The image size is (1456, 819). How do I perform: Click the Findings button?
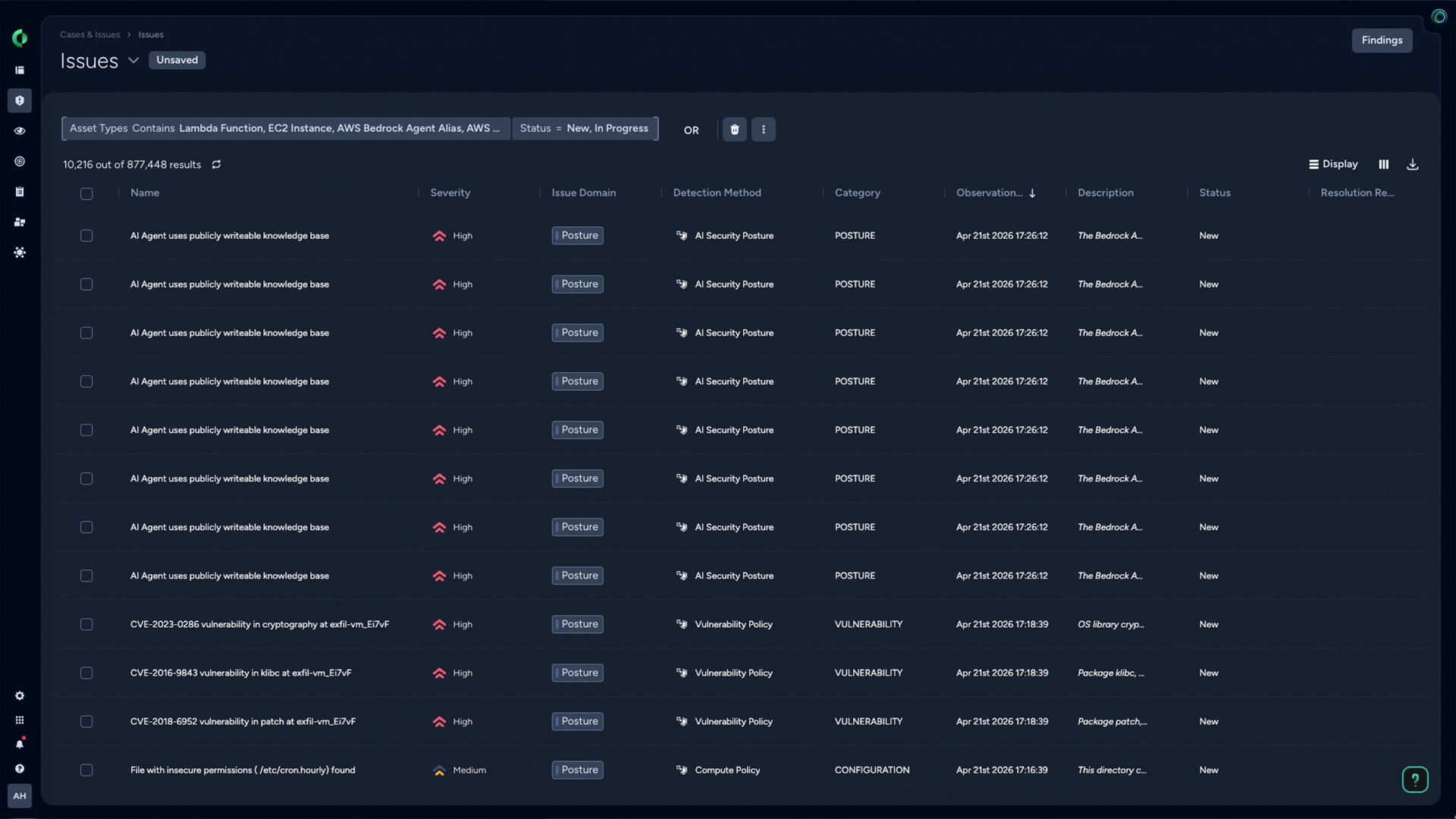pos(1382,41)
